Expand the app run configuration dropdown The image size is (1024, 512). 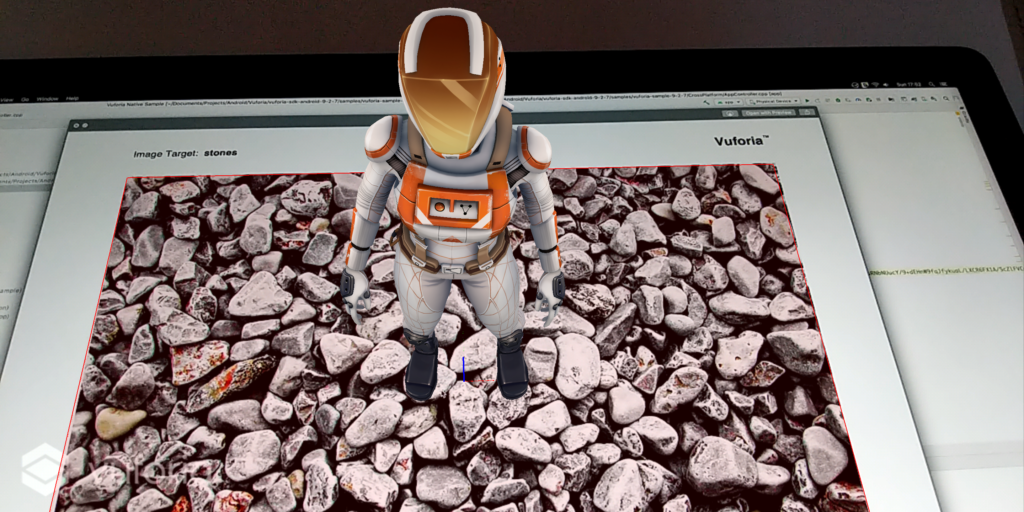(x=729, y=102)
